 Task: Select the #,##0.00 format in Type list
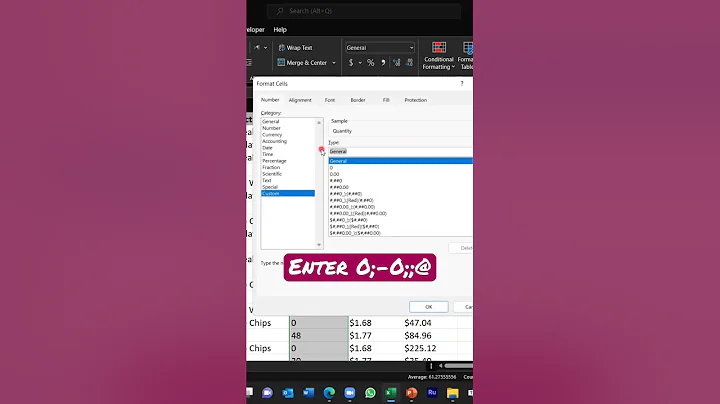(400, 187)
